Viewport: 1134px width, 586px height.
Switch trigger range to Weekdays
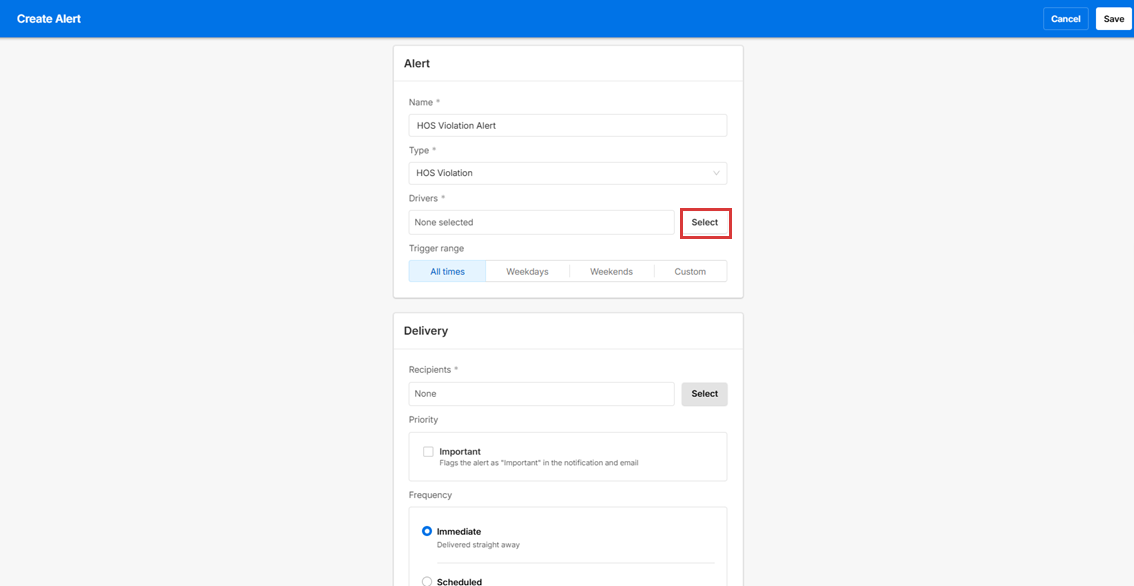click(x=527, y=271)
